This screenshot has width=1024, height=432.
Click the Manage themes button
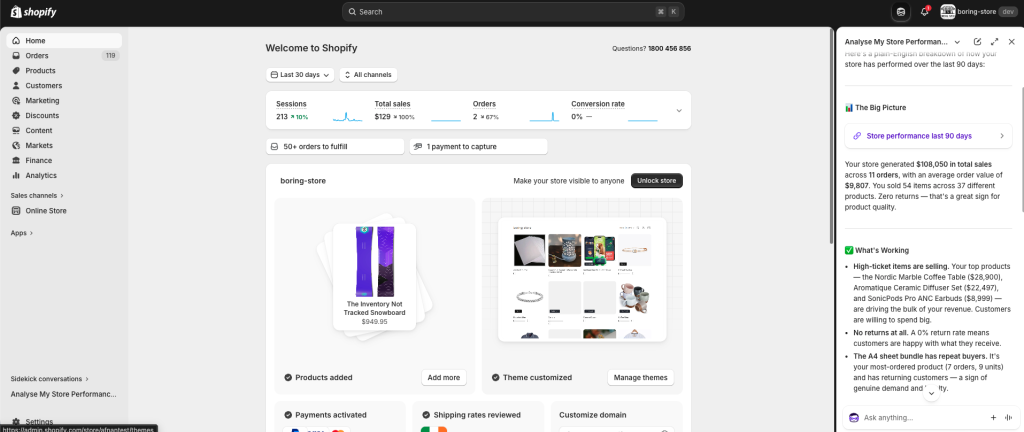pos(640,378)
